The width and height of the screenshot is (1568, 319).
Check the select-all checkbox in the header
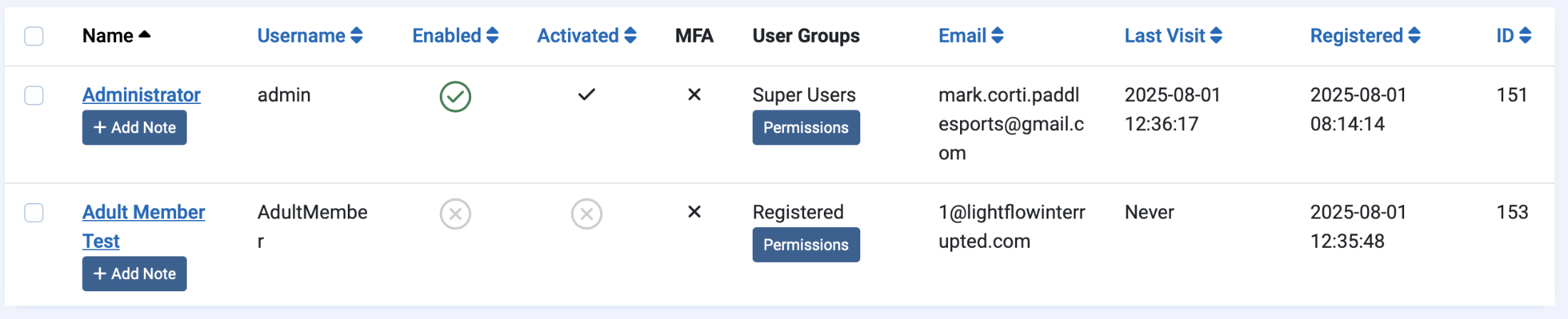[x=34, y=36]
